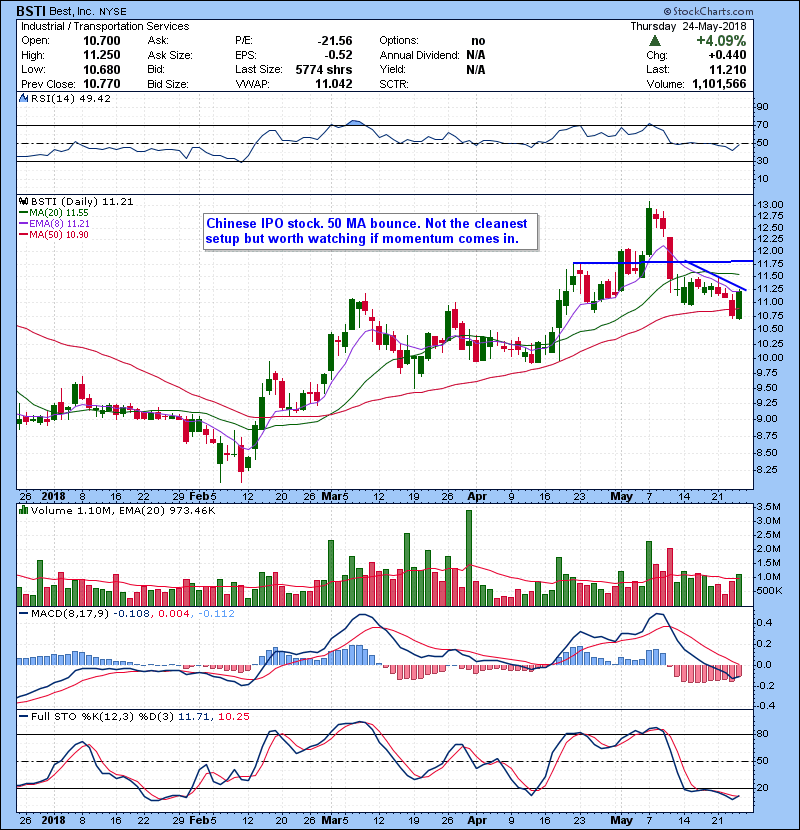Click the EPS value "-0.52"
The height and width of the screenshot is (830, 800).
point(338,55)
